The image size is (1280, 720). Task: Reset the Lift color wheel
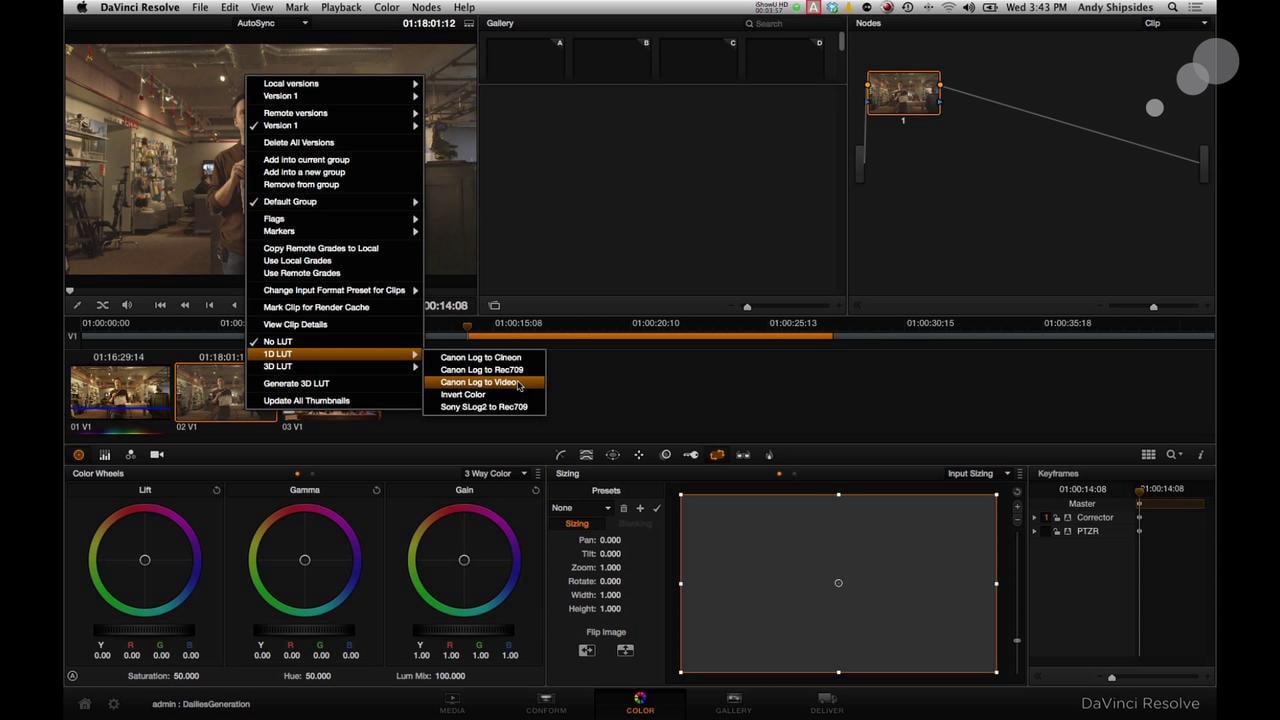(x=216, y=490)
